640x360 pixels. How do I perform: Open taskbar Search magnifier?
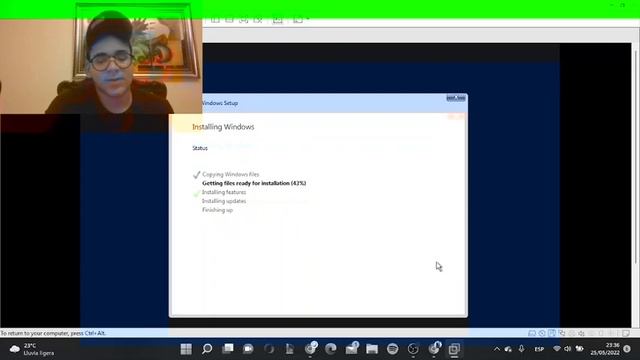(x=207, y=349)
